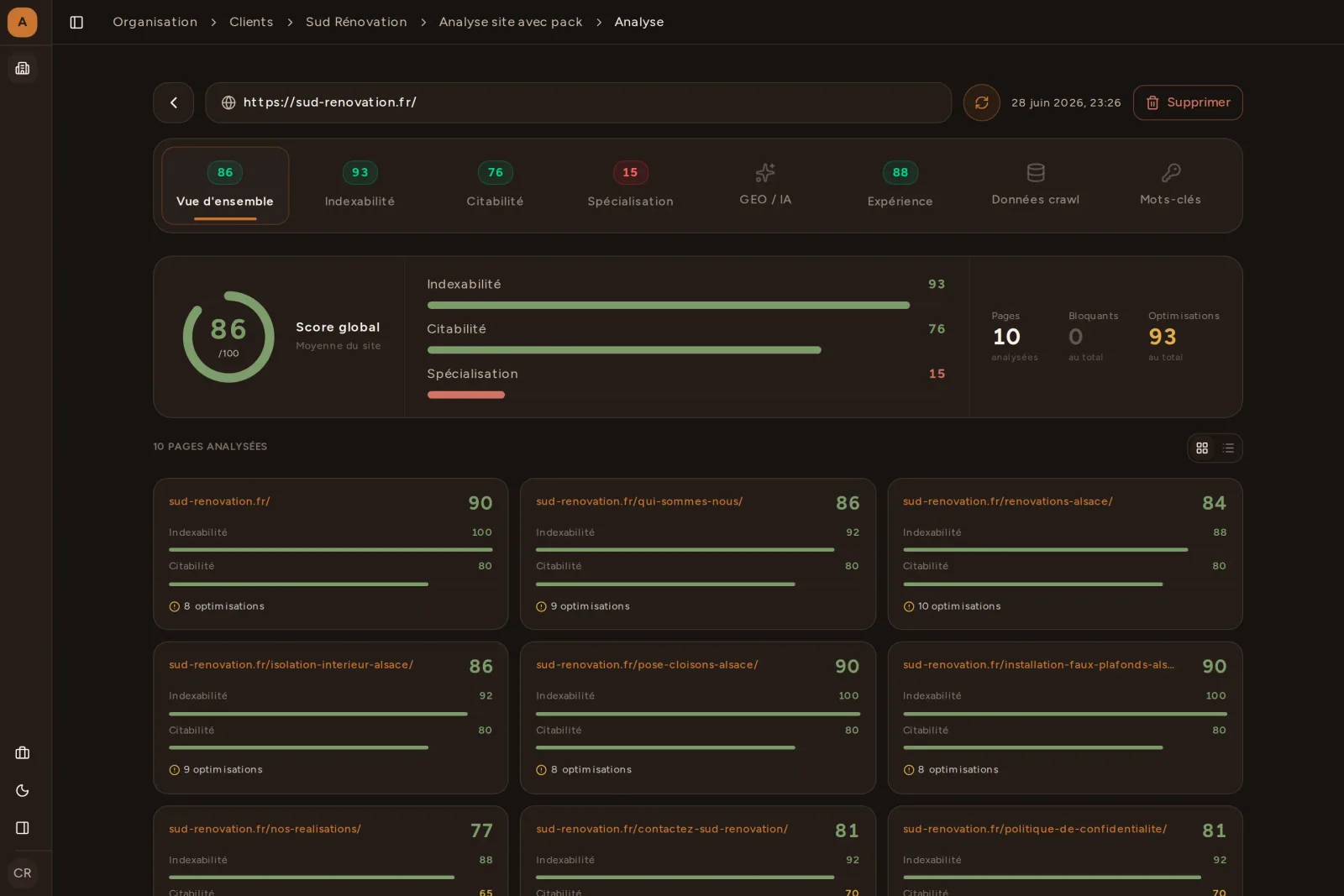Viewport: 1344px width, 896px height.
Task: Click the 86 global score circle
Action: 228,337
